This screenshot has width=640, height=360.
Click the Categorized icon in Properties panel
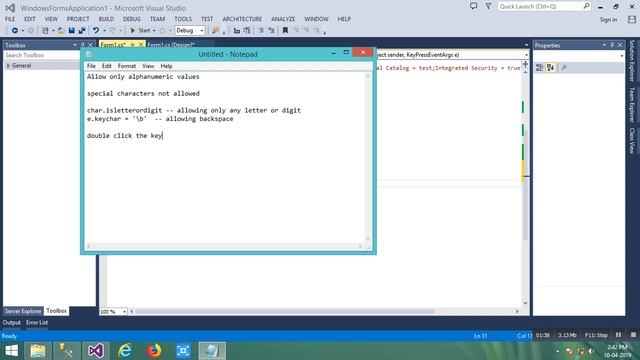point(540,68)
